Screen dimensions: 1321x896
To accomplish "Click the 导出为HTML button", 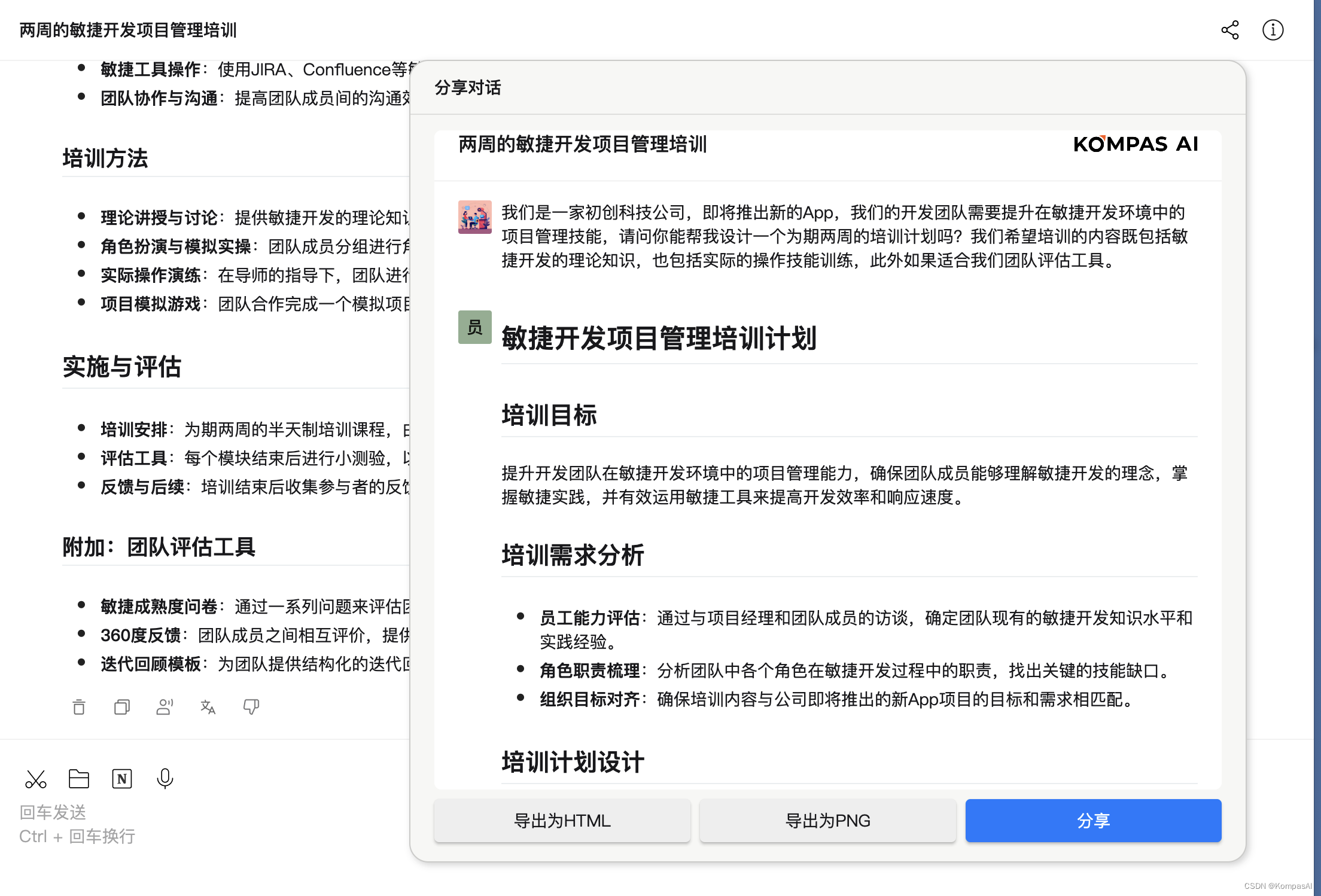I will tap(562, 821).
